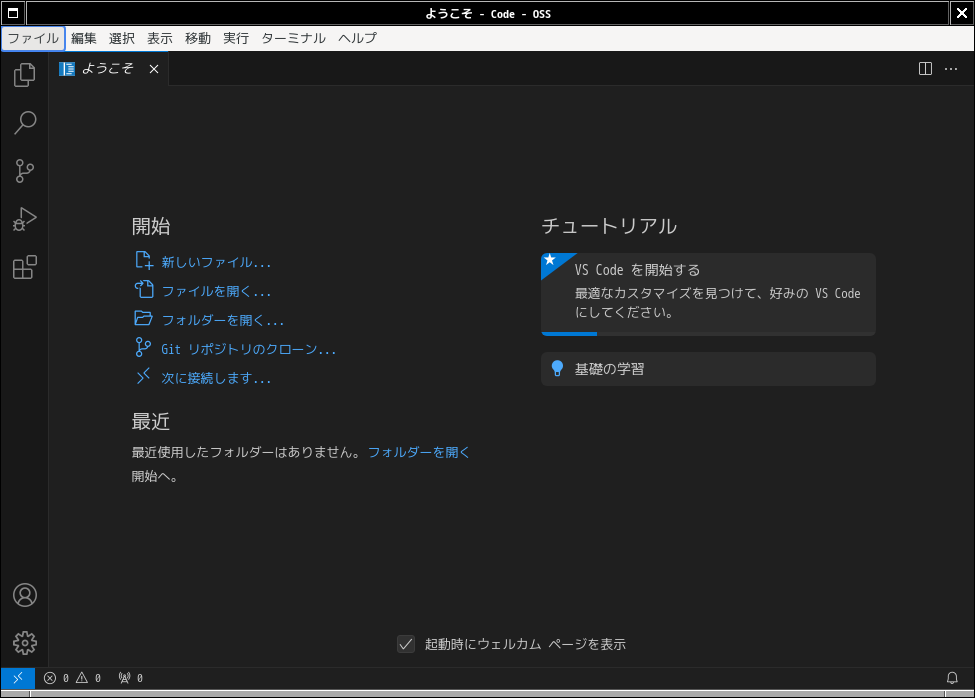This screenshot has height=698, width=975.
Task: Select the ようこそ editor tab
Action: [x=108, y=68]
